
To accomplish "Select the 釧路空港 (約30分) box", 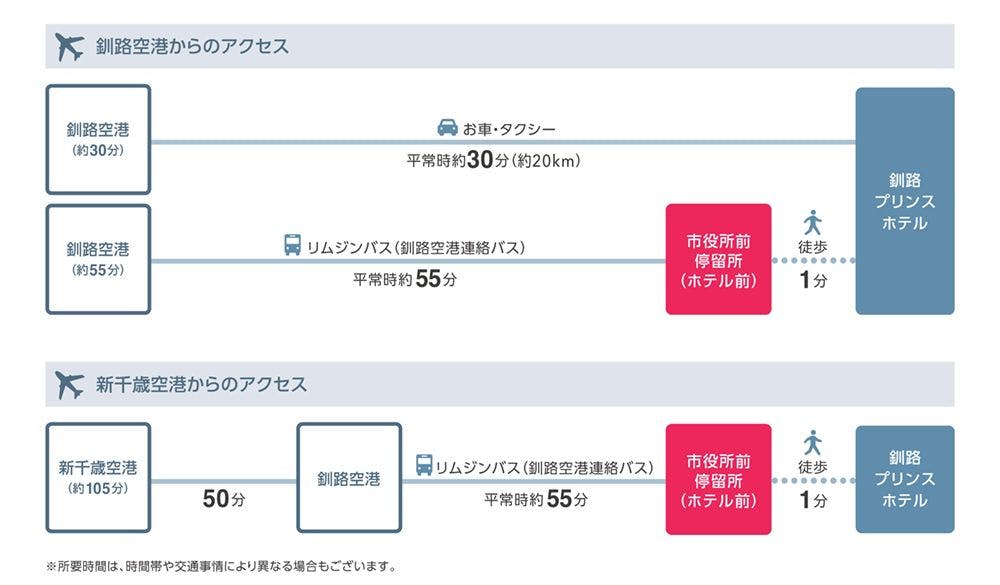I will (98, 139).
